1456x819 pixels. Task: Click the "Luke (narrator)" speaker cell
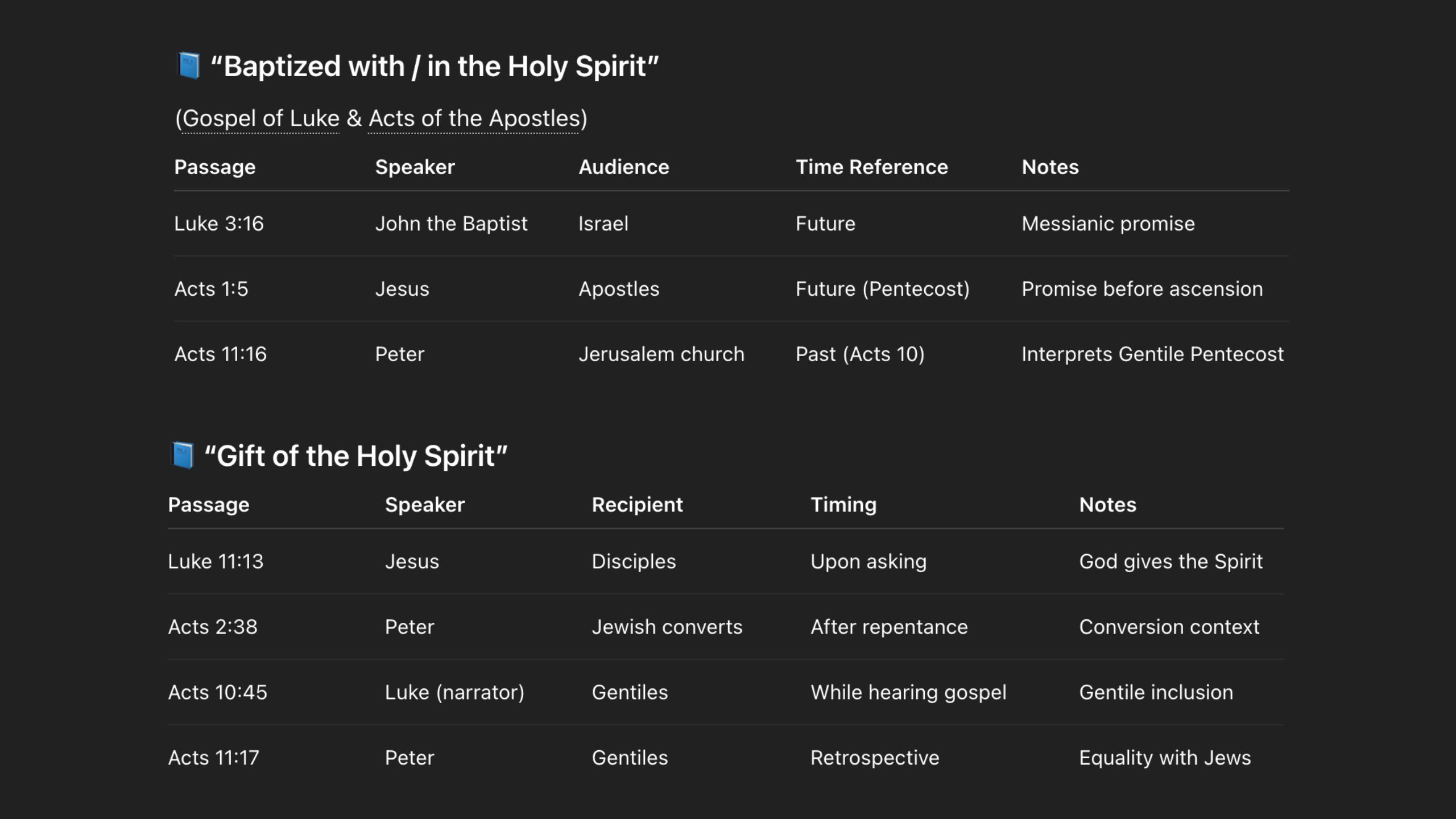[x=454, y=693]
